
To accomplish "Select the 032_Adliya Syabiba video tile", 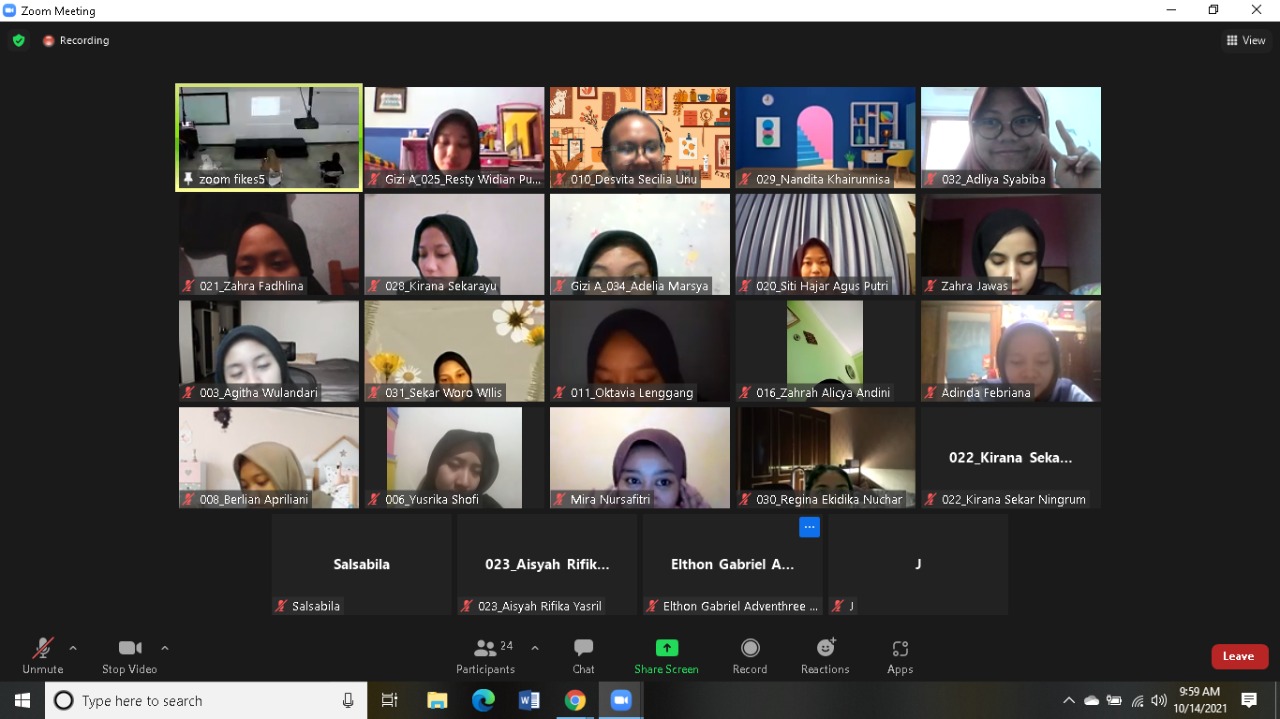I will click(x=1010, y=137).
